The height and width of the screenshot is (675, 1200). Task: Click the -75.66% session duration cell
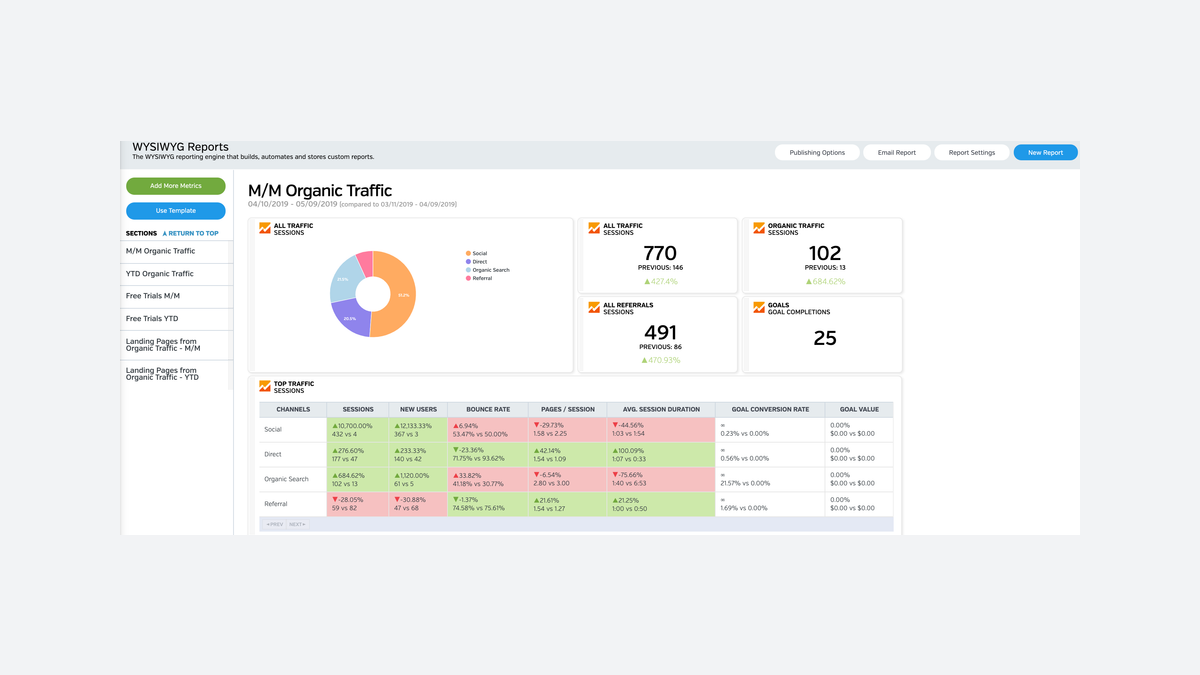click(x=660, y=480)
